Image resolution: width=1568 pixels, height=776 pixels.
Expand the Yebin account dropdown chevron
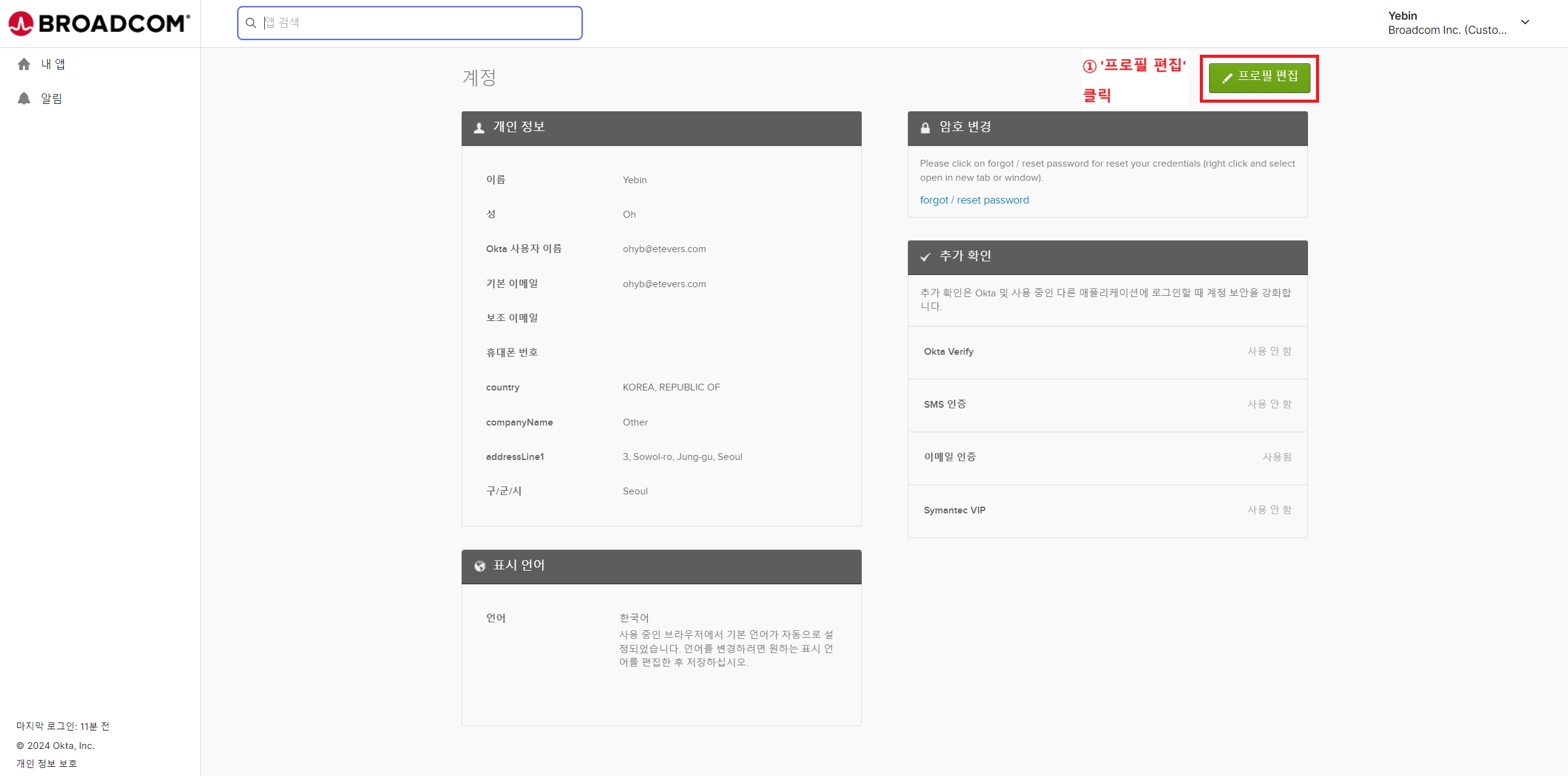click(x=1525, y=22)
